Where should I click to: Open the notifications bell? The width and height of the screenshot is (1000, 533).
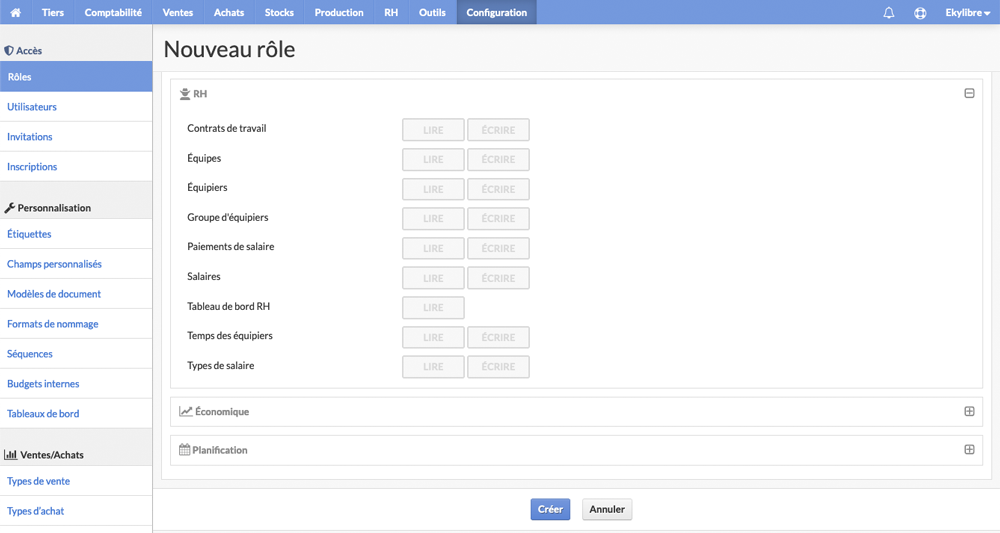[888, 13]
